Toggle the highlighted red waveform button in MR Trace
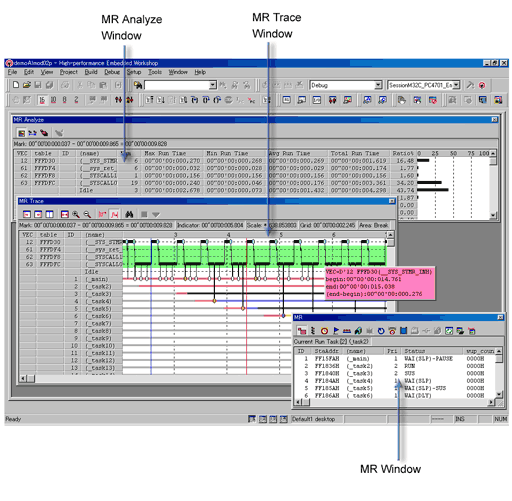512x501 pixels. tap(114, 214)
